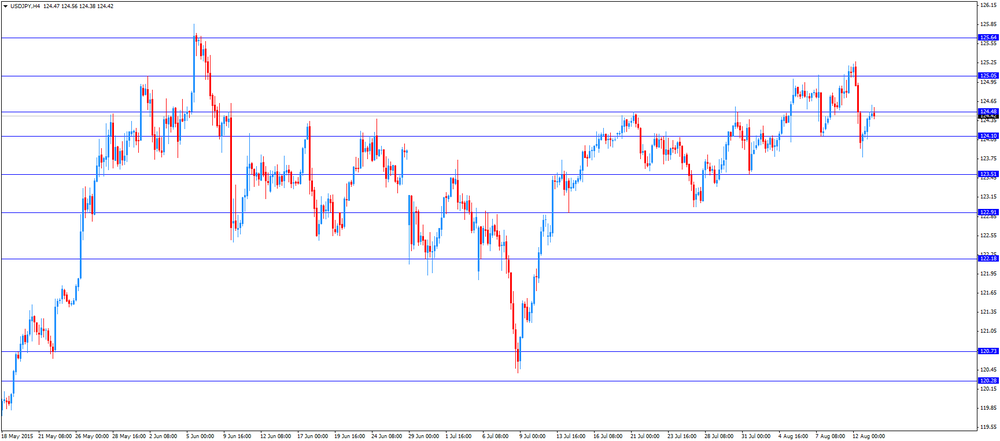The image size is (1000, 441).
Task: Click the 124.10 horizontal line price label
Action: coord(988,136)
